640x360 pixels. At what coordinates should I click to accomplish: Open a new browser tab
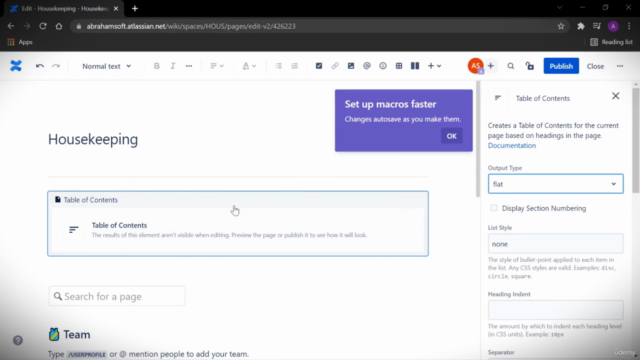135,9
